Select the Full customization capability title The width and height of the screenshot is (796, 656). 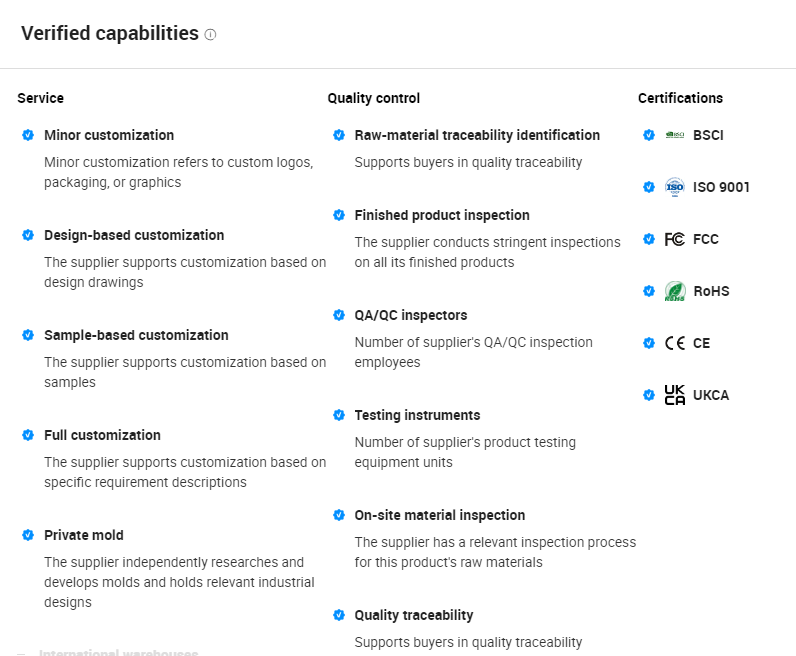102,435
